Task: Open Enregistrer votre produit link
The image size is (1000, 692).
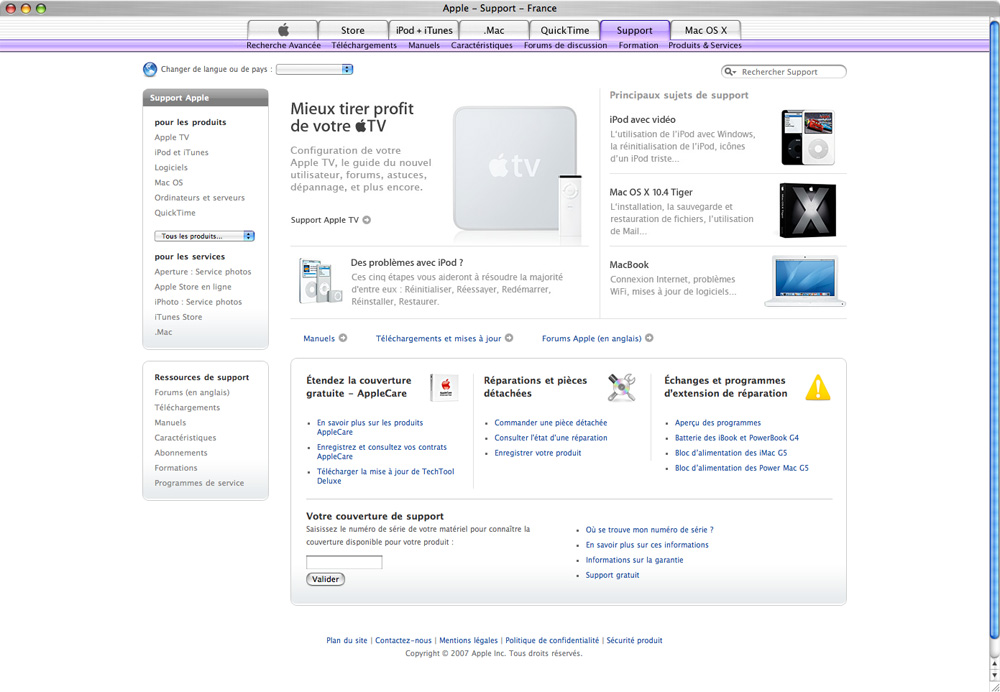Action: [538, 453]
